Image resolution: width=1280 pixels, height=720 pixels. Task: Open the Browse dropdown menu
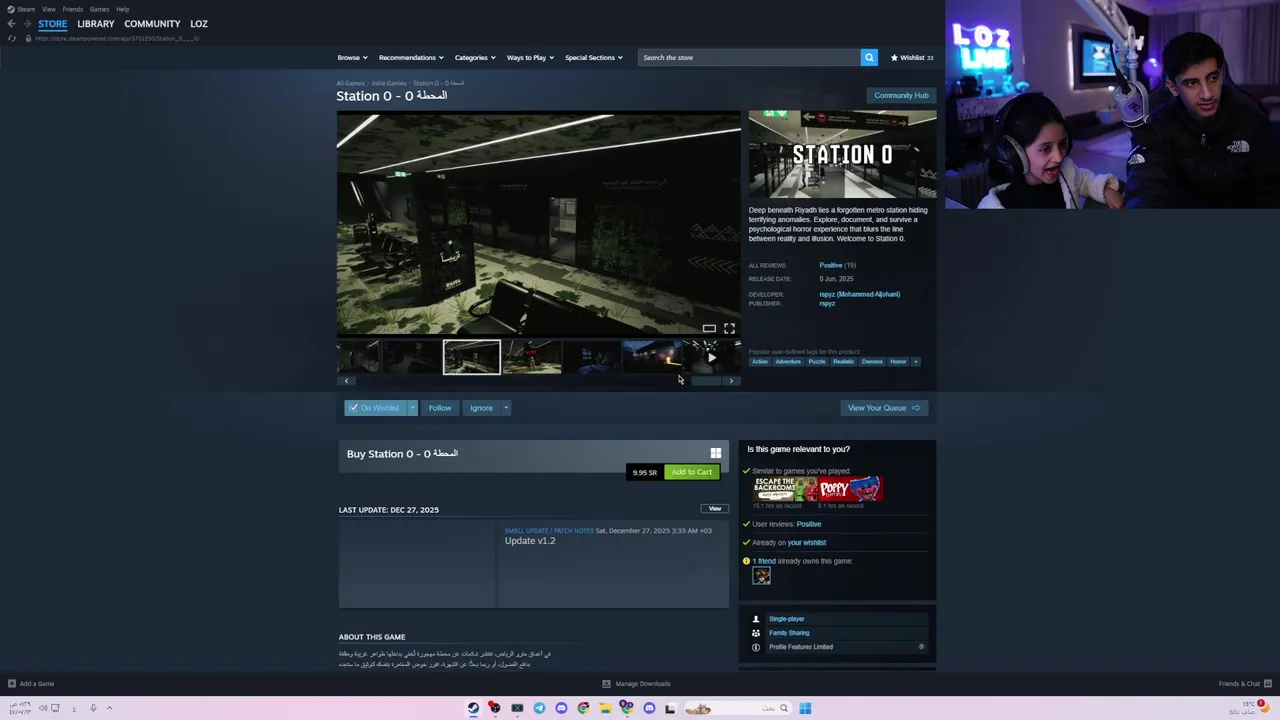(x=352, y=57)
